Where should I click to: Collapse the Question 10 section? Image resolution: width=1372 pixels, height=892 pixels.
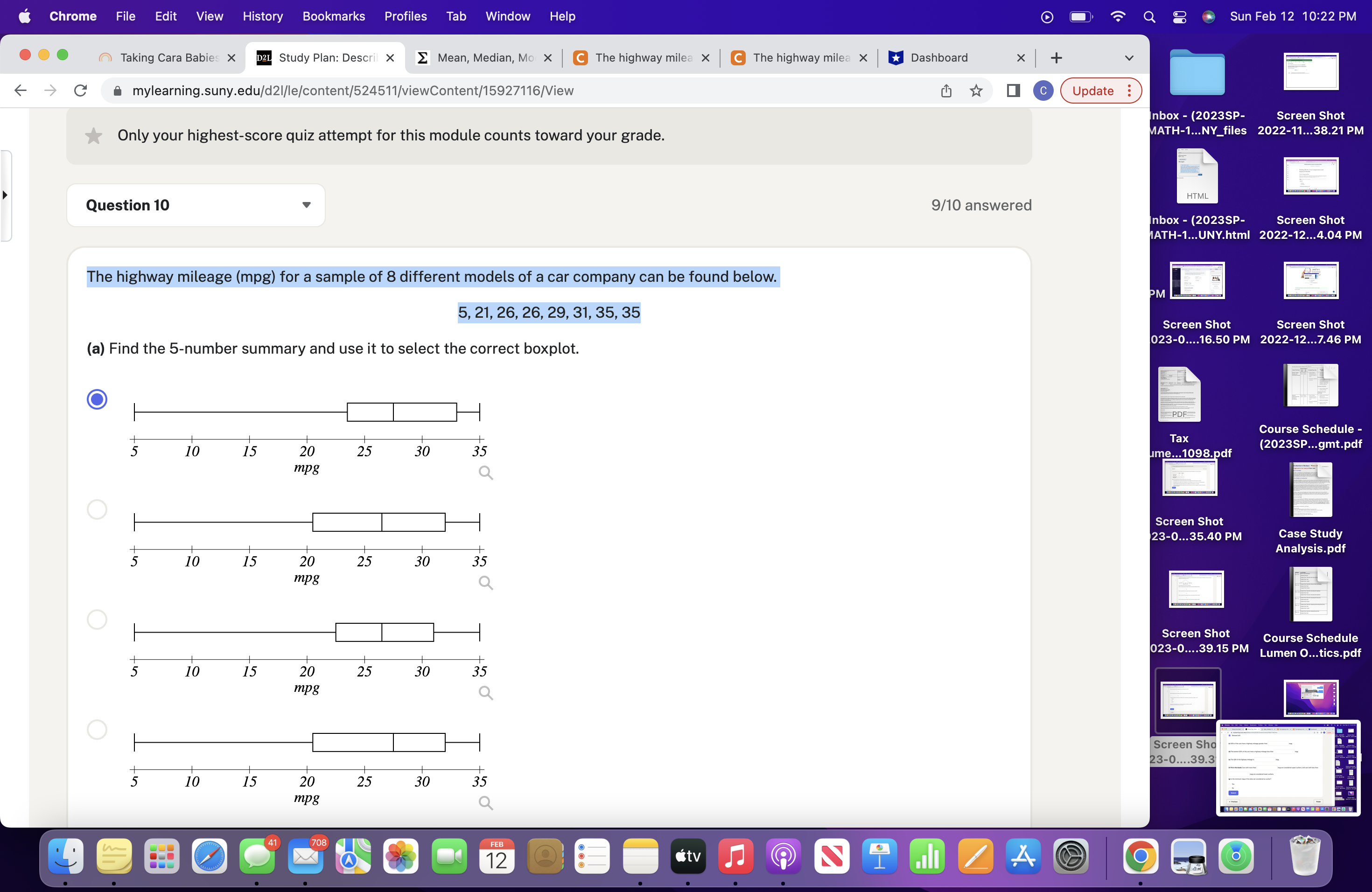coord(306,204)
